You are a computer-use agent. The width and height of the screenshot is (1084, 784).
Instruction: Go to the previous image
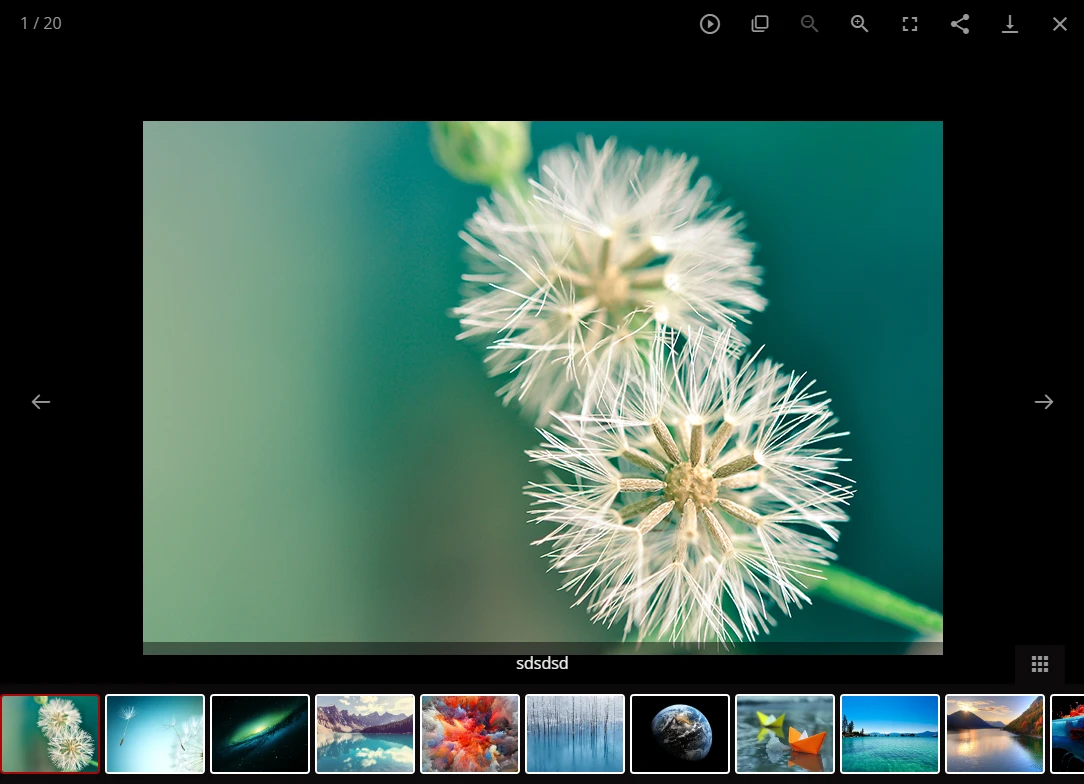tap(41, 402)
